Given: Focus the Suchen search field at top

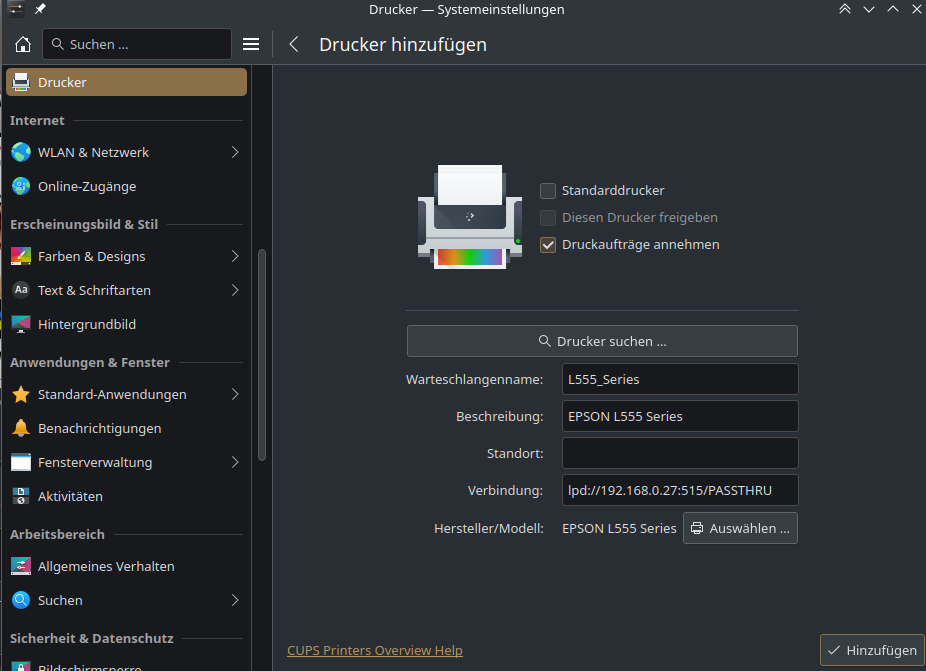Looking at the screenshot, I should tap(137, 44).
